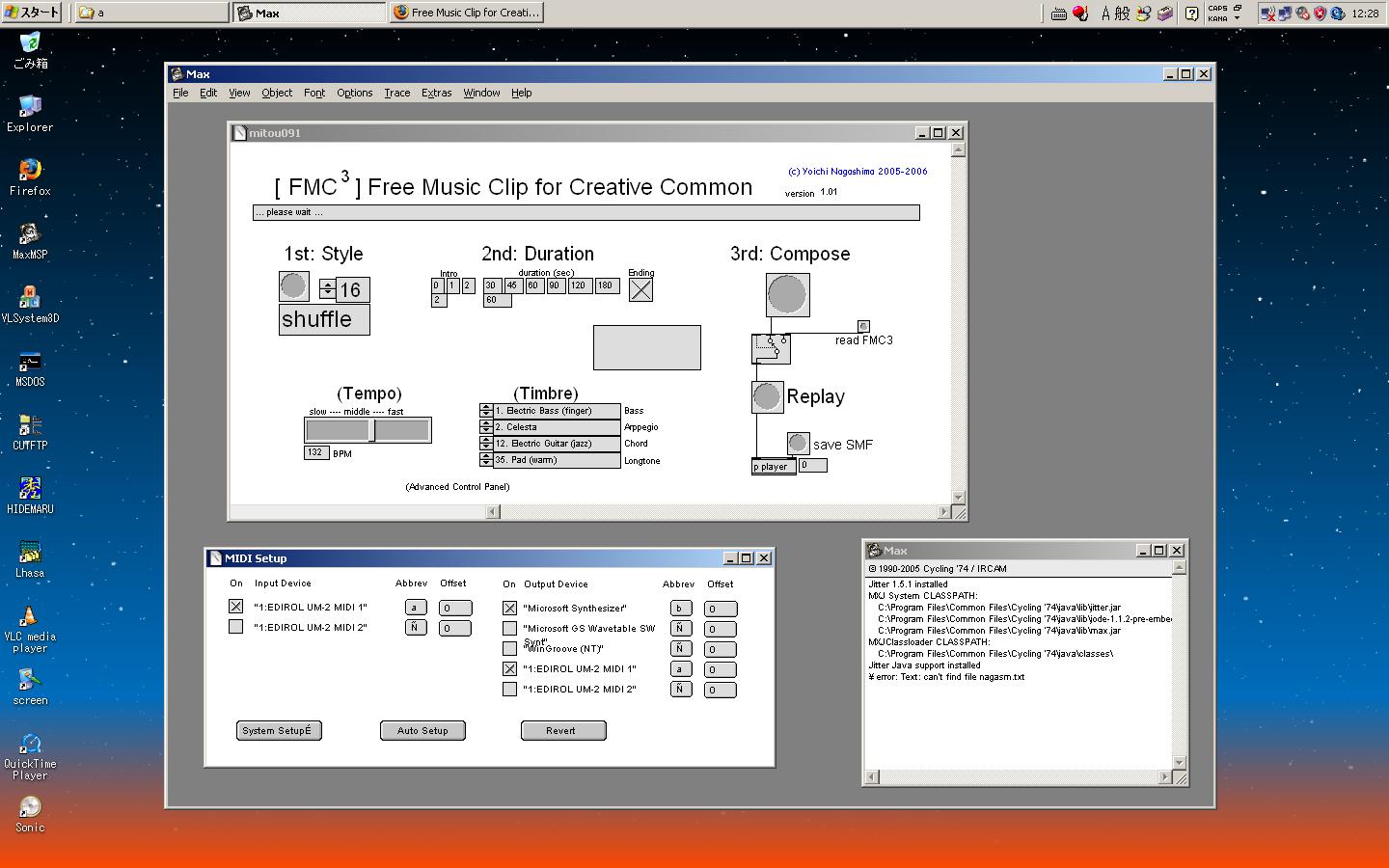
Task: Open the Help menu in Max
Action: pyautogui.click(x=522, y=93)
